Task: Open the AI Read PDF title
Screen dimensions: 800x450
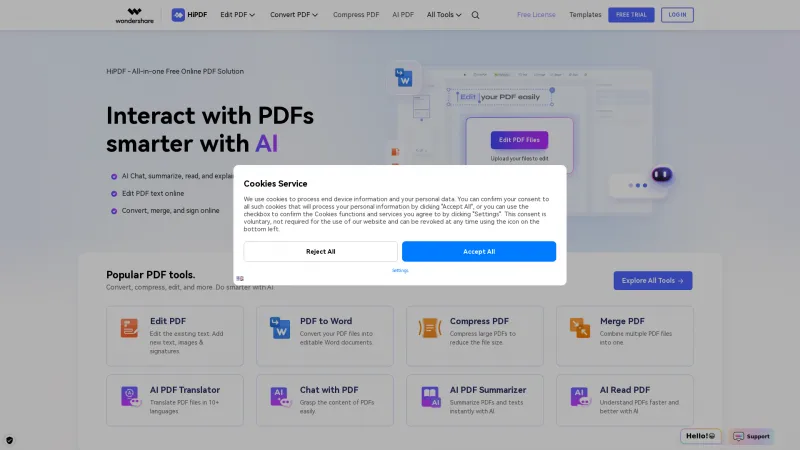Action: 624,390
